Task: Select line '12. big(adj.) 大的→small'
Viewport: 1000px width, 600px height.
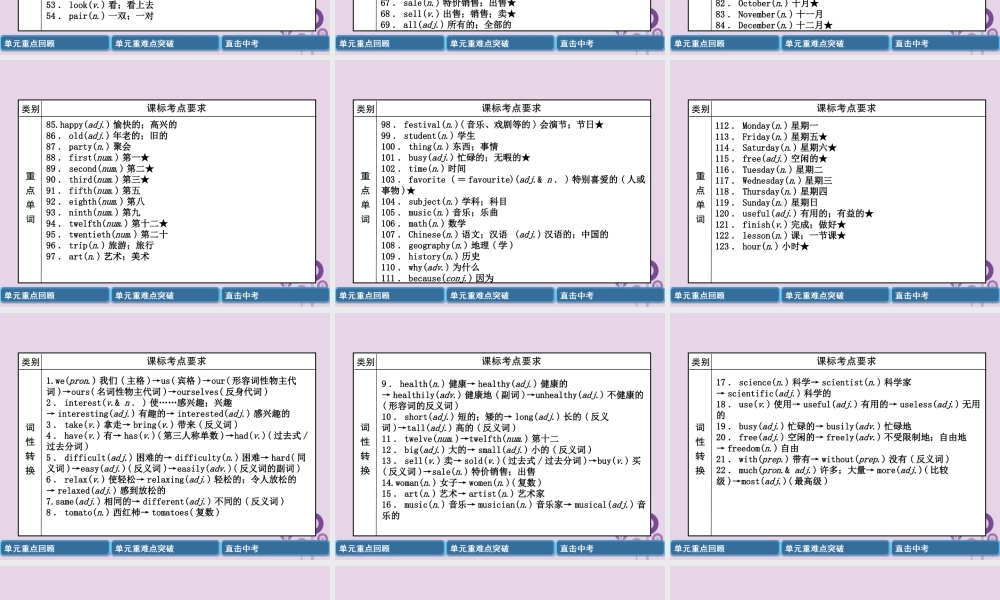Action: (487, 450)
